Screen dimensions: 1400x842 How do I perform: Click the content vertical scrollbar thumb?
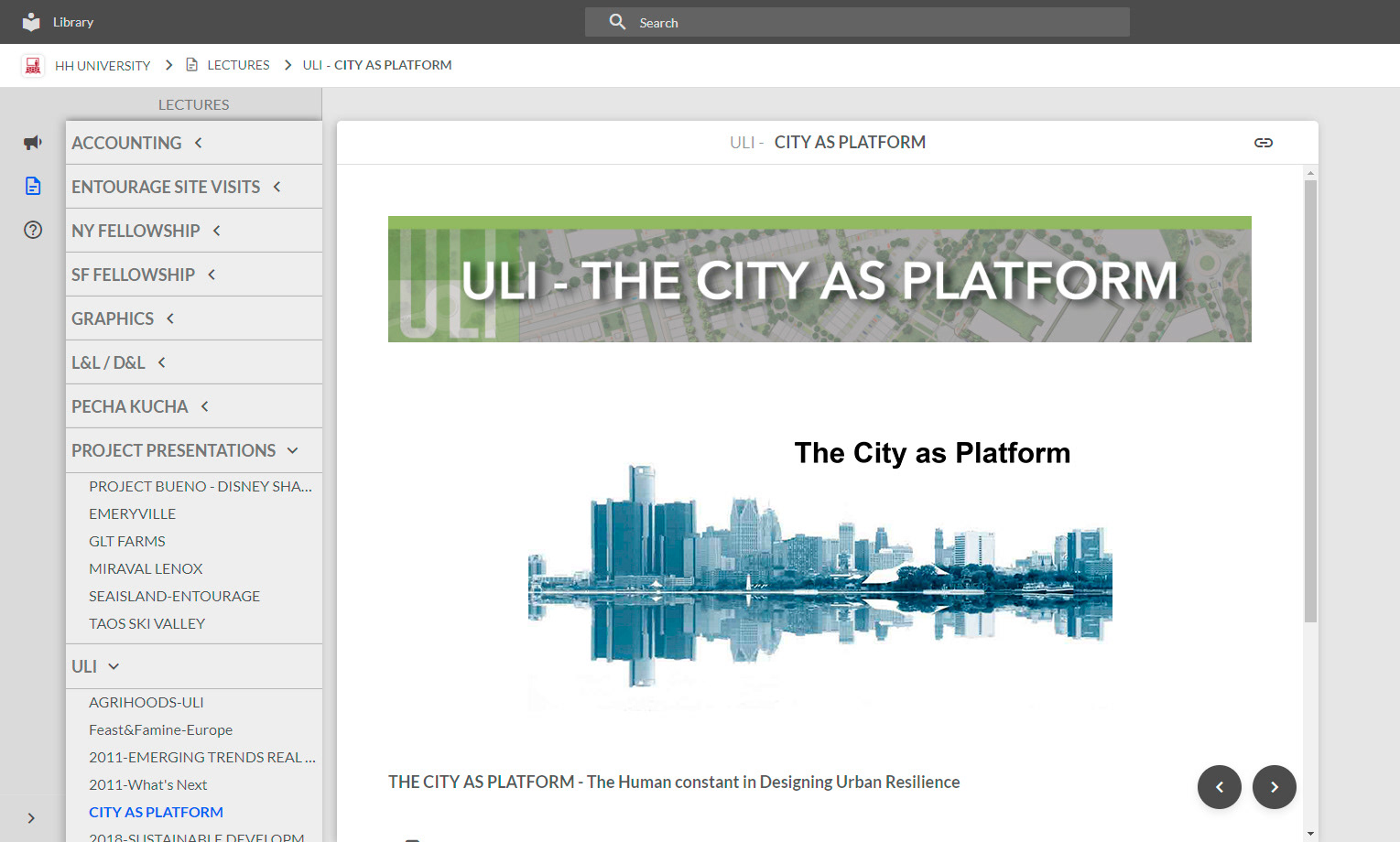(1310, 401)
